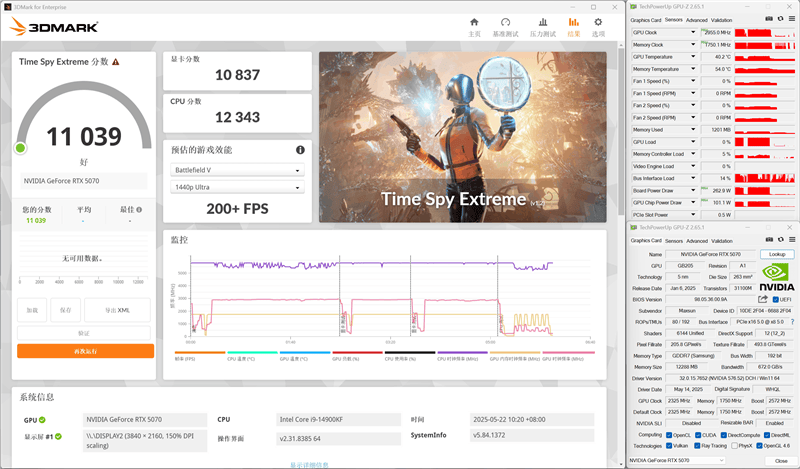Toggle the DirectML checkbox
Viewport: 800px width, 469px height.
(767, 435)
